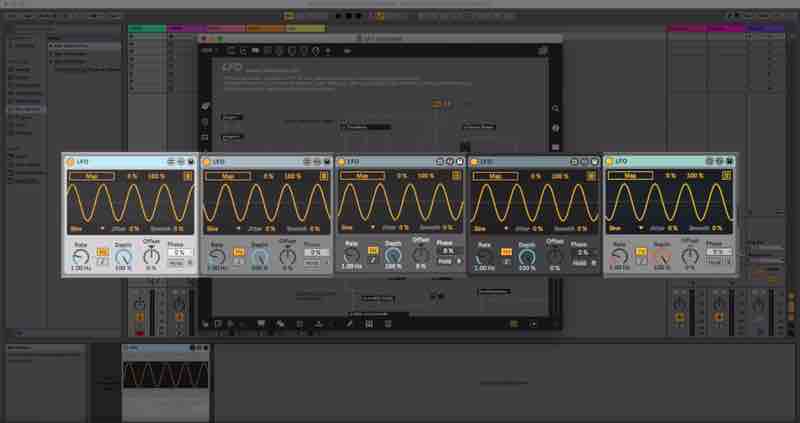Image resolution: width=800 pixels, height=423 pixels.
Task: Click Map button in first light LFO panel
Action: point(92,177)
